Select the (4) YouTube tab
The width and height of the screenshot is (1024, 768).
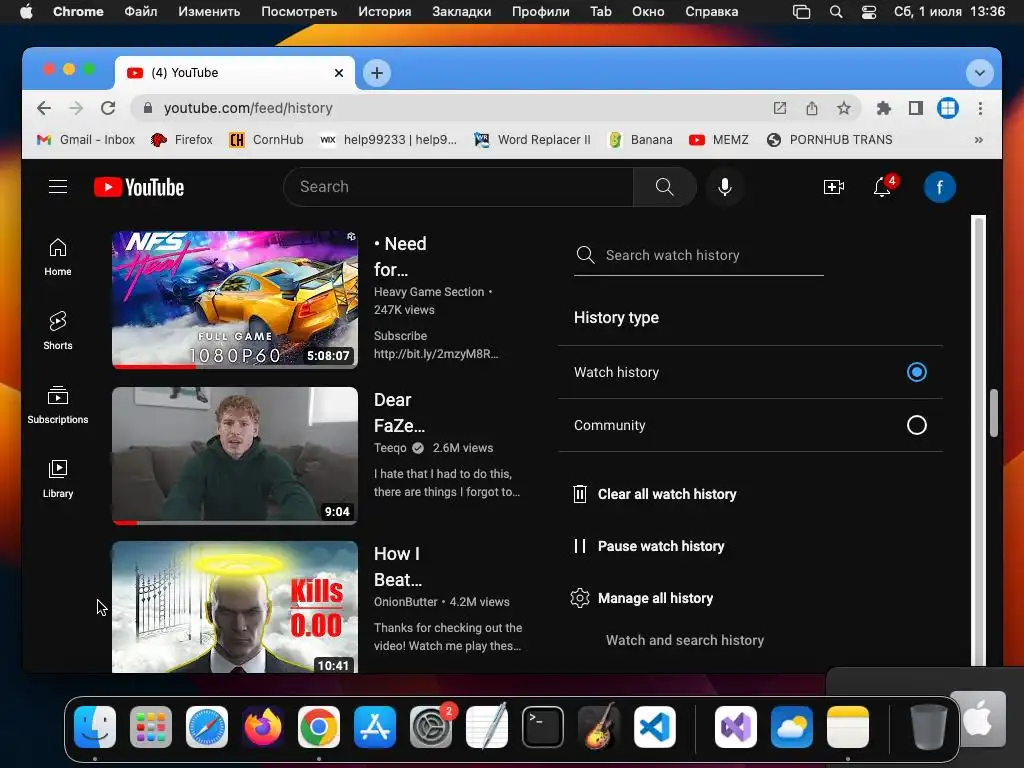tap(235, 72)
